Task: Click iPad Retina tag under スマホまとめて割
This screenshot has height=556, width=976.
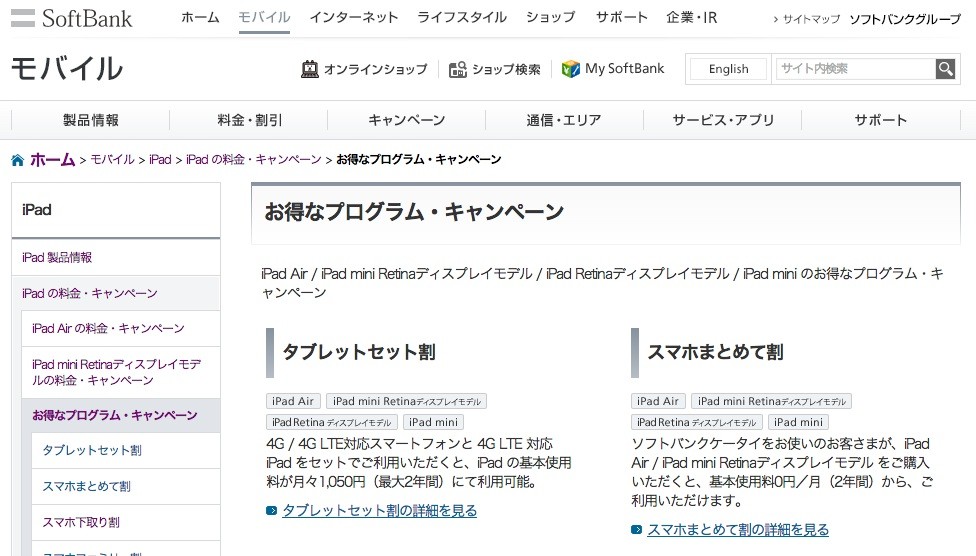Action: pos(697,422)
